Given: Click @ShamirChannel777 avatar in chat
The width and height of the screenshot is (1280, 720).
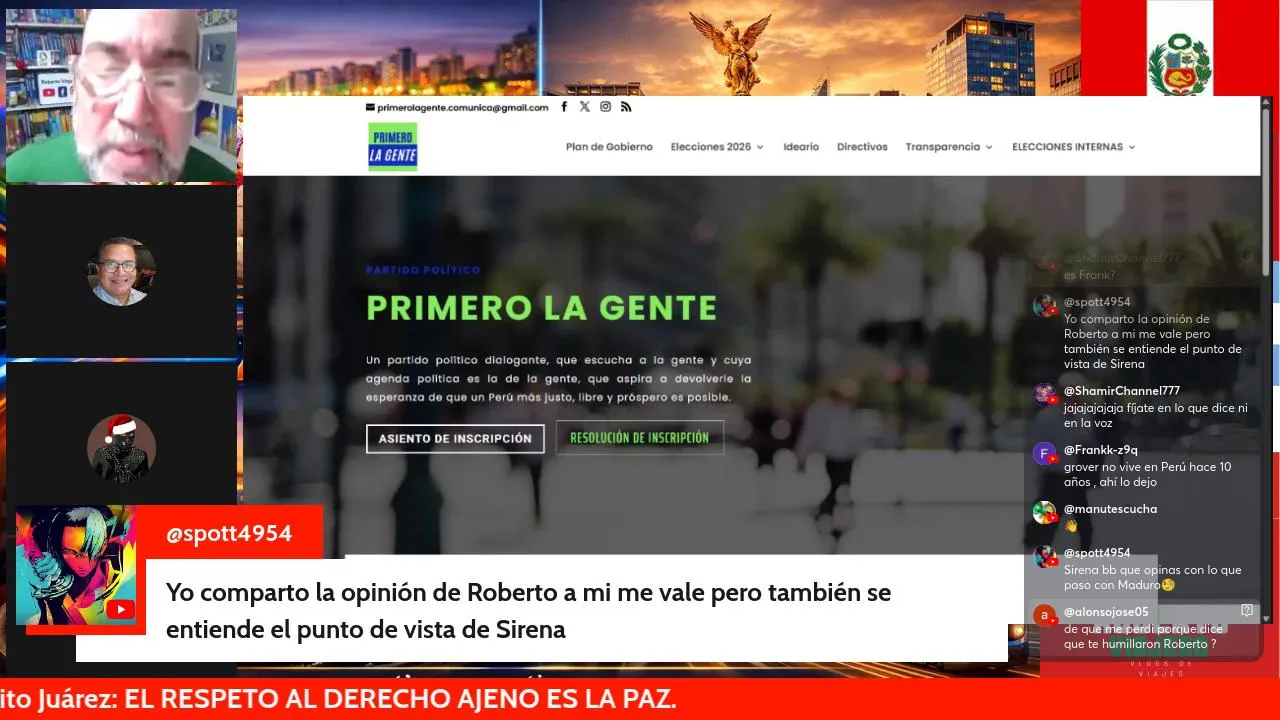Looking at the screenshot, I should point(1044,394).
